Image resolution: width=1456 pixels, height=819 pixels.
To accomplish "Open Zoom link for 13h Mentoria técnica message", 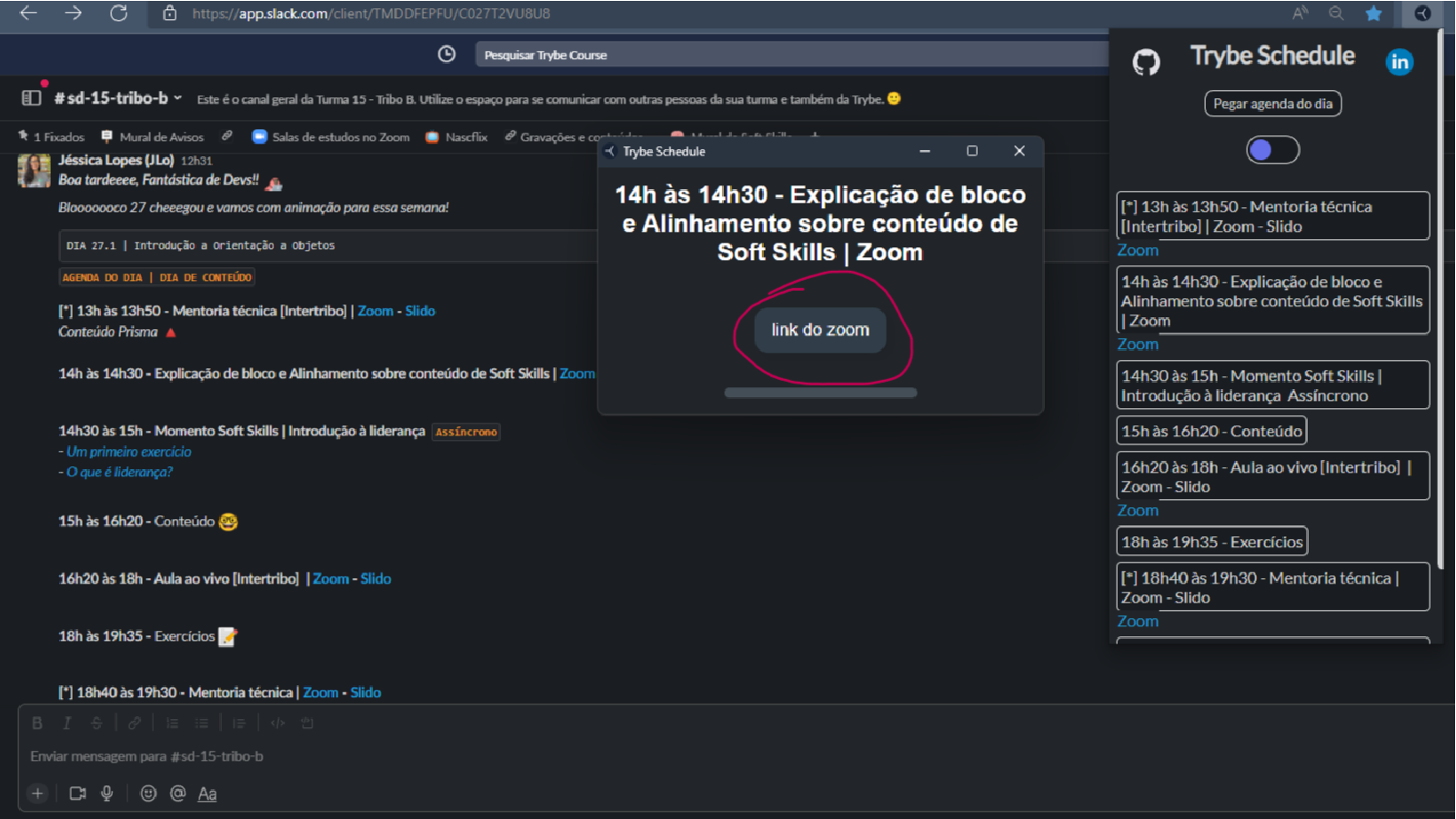I will point(376,311).
